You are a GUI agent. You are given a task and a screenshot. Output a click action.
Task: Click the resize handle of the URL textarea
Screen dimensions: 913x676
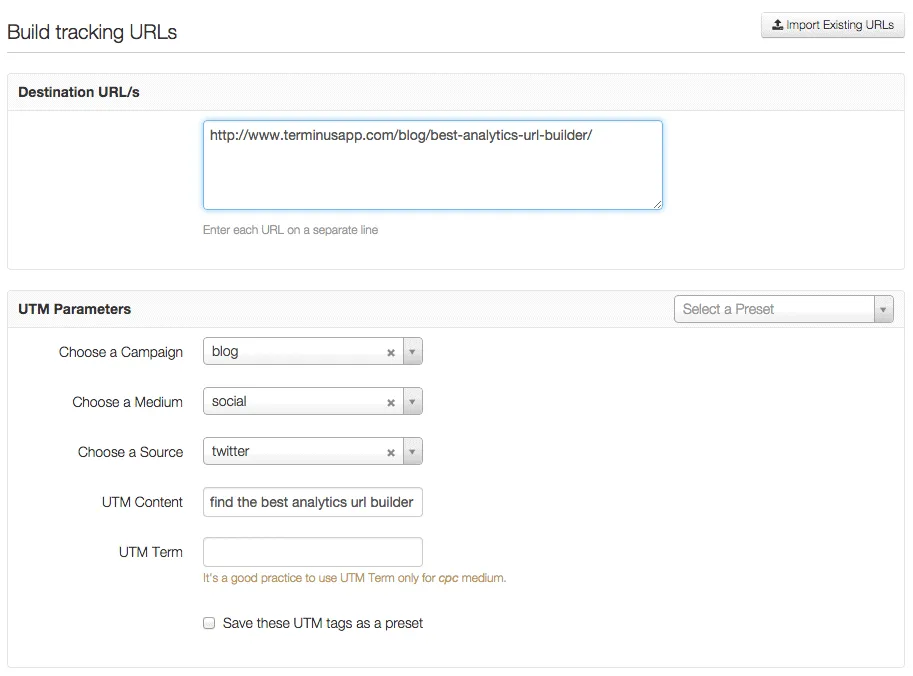(657, 203)
